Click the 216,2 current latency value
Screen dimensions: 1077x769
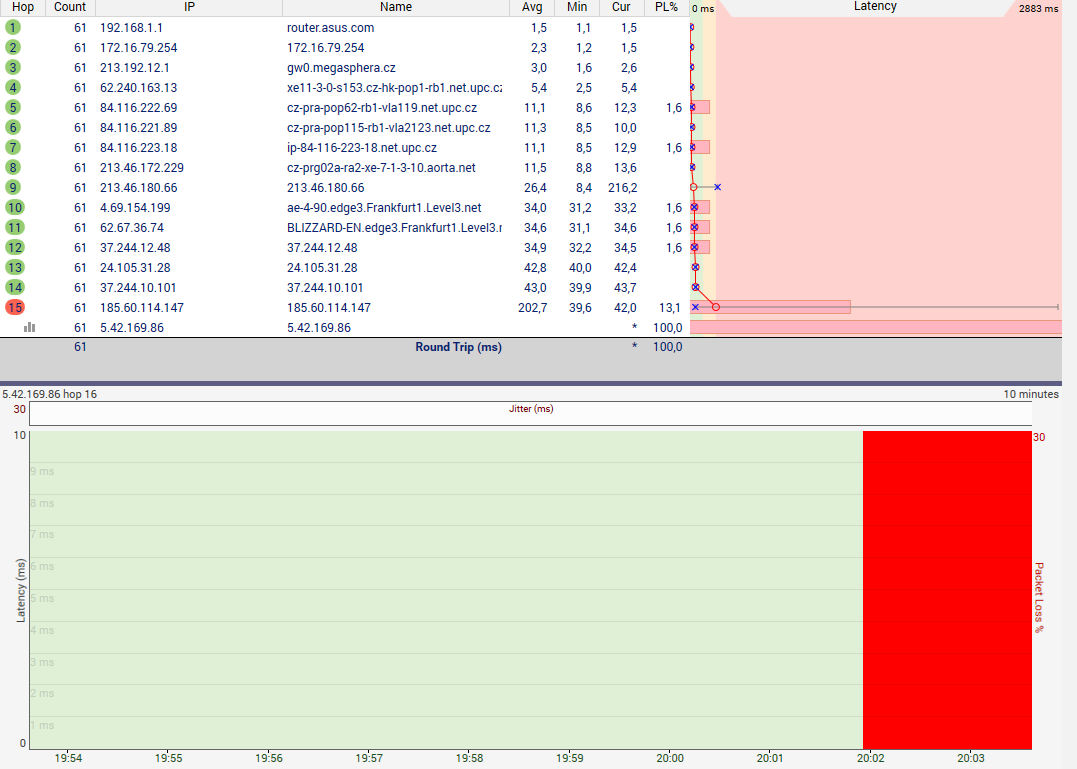tap(622, 187)
